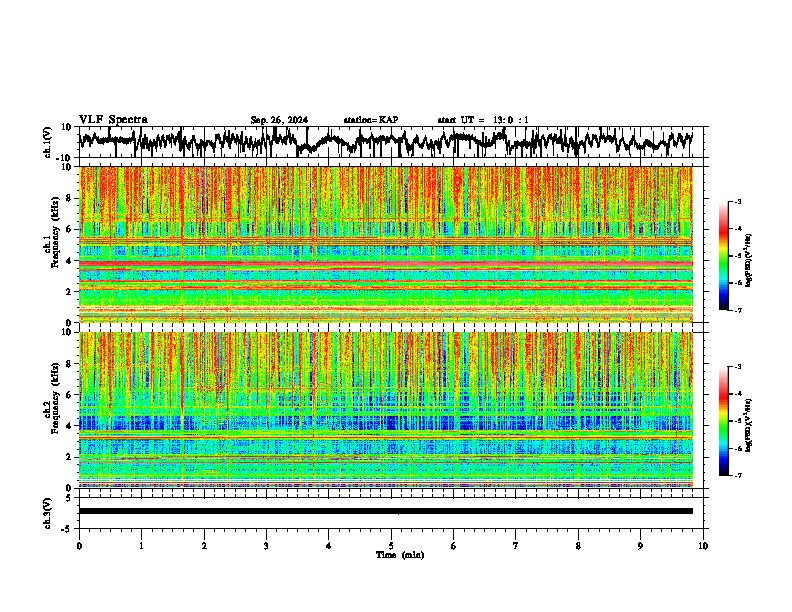Image resolution: width=792 pixels, height=612 pixels.
Task: Click the "-7" label on ch.2 color bar
Action: [738, 475]
